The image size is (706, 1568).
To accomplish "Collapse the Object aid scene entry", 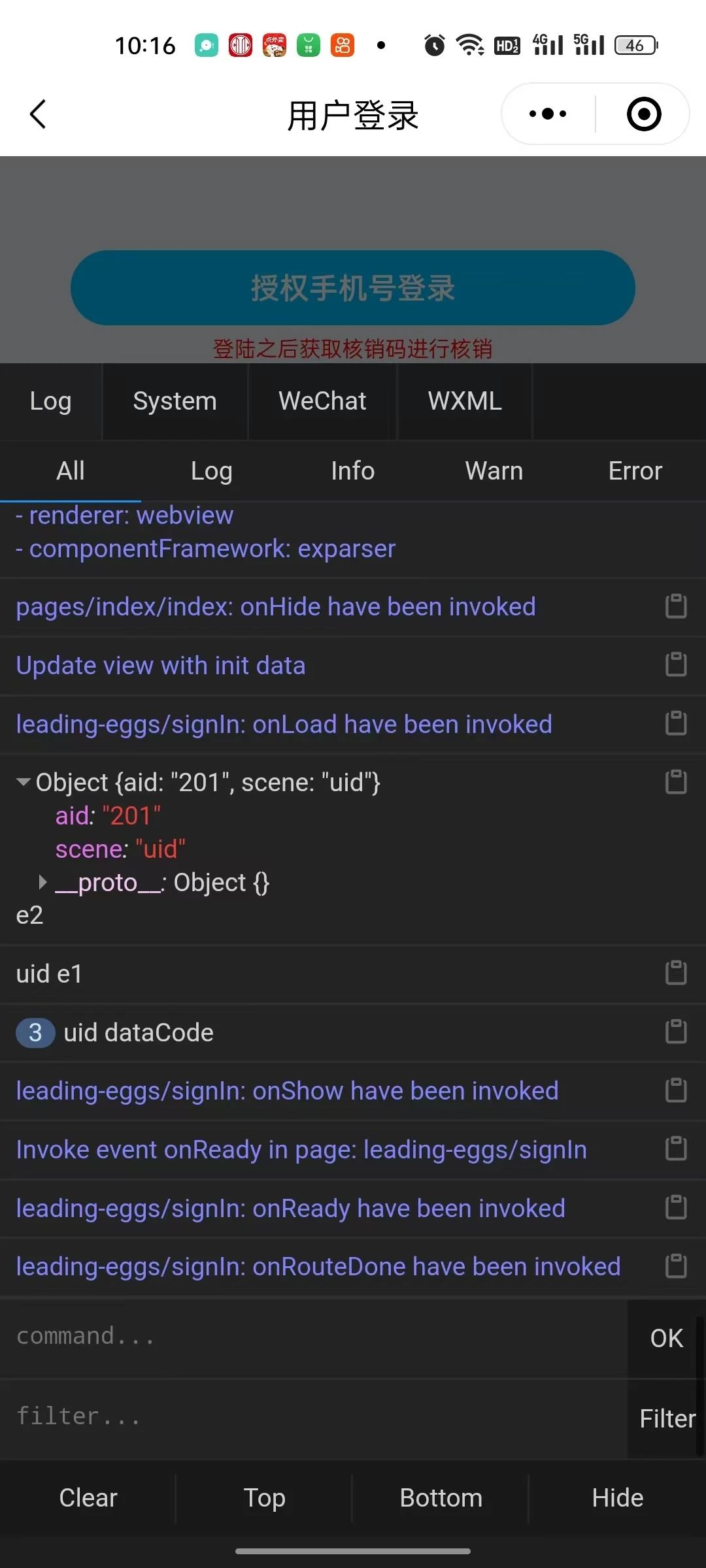I will click(x=24, y=782).
